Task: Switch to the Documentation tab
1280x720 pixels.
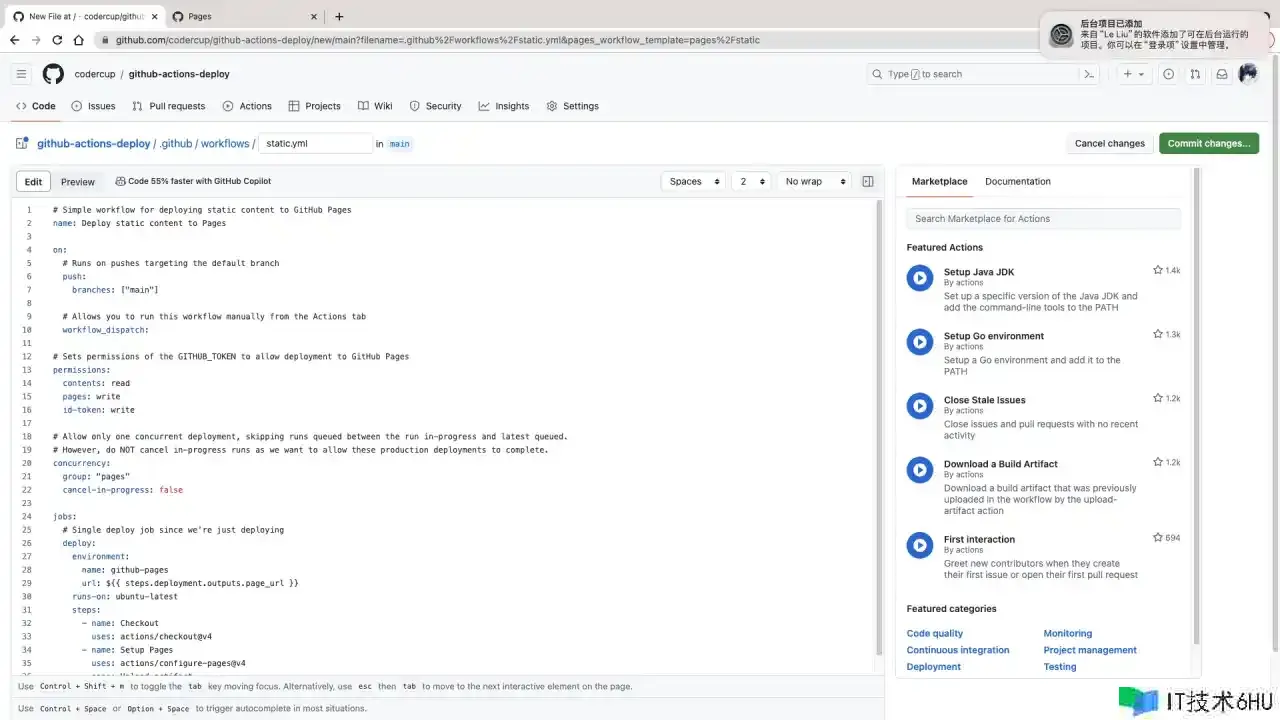Action: (1017, 182)
